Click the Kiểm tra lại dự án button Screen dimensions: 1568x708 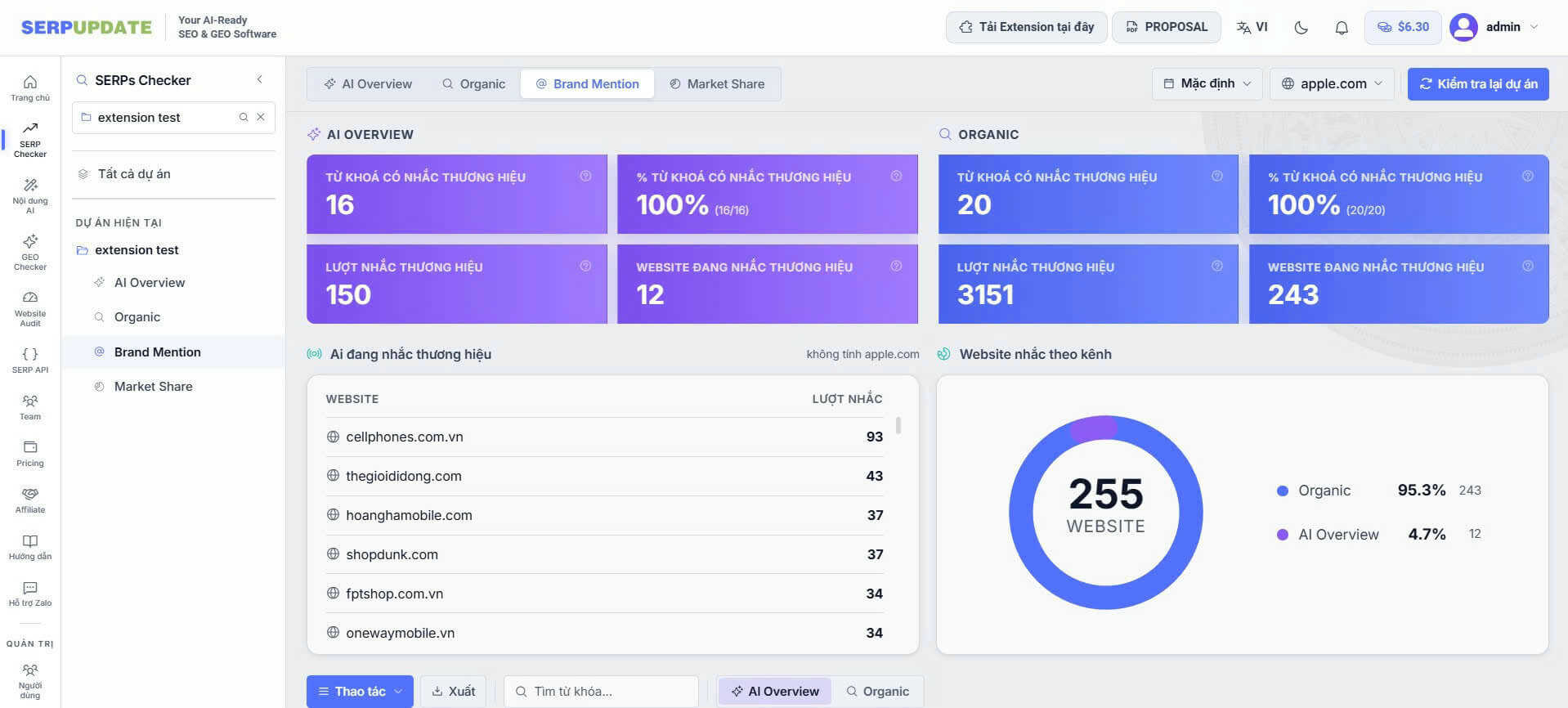click(x=1478, y=83)
